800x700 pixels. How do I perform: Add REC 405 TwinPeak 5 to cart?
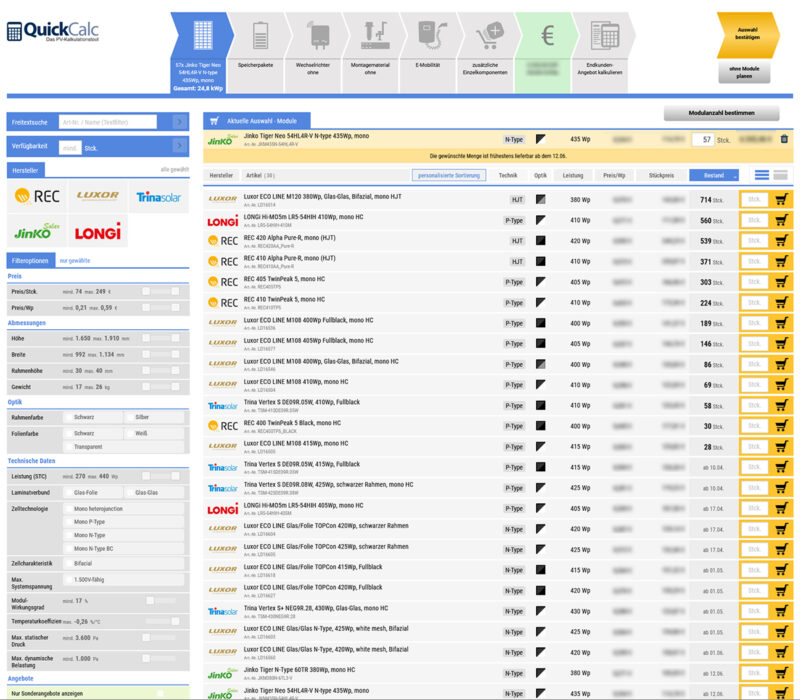tap(781, 282)
